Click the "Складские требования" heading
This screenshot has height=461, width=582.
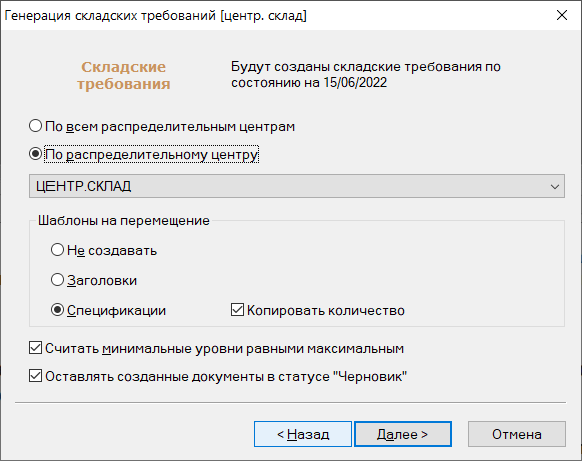pyautogui.click(x=124, y=75)
